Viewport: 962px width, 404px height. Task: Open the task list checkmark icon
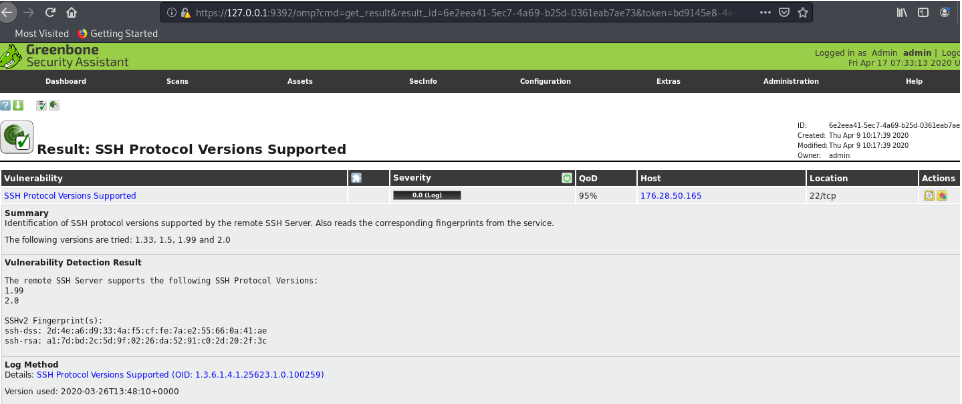click(x=41, y=106)
